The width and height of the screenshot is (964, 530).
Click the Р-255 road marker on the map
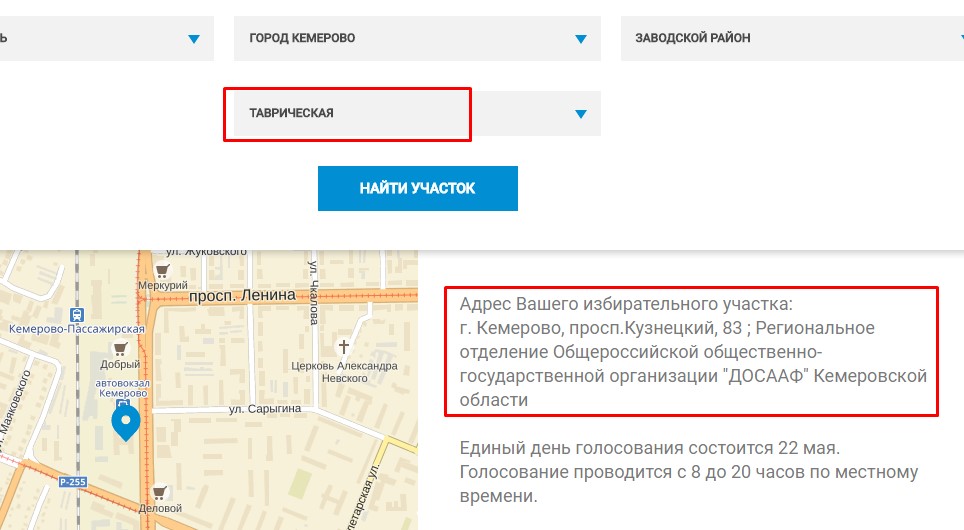73,482
